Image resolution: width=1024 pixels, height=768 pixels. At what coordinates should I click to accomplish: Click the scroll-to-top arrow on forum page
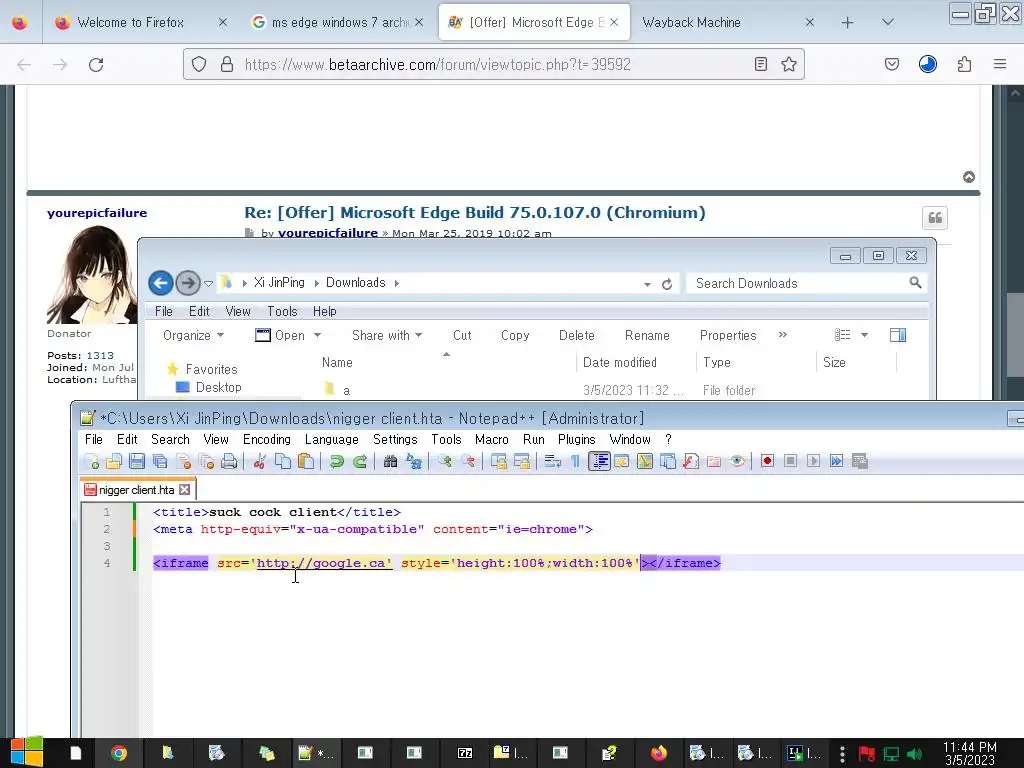pos(969,177)
